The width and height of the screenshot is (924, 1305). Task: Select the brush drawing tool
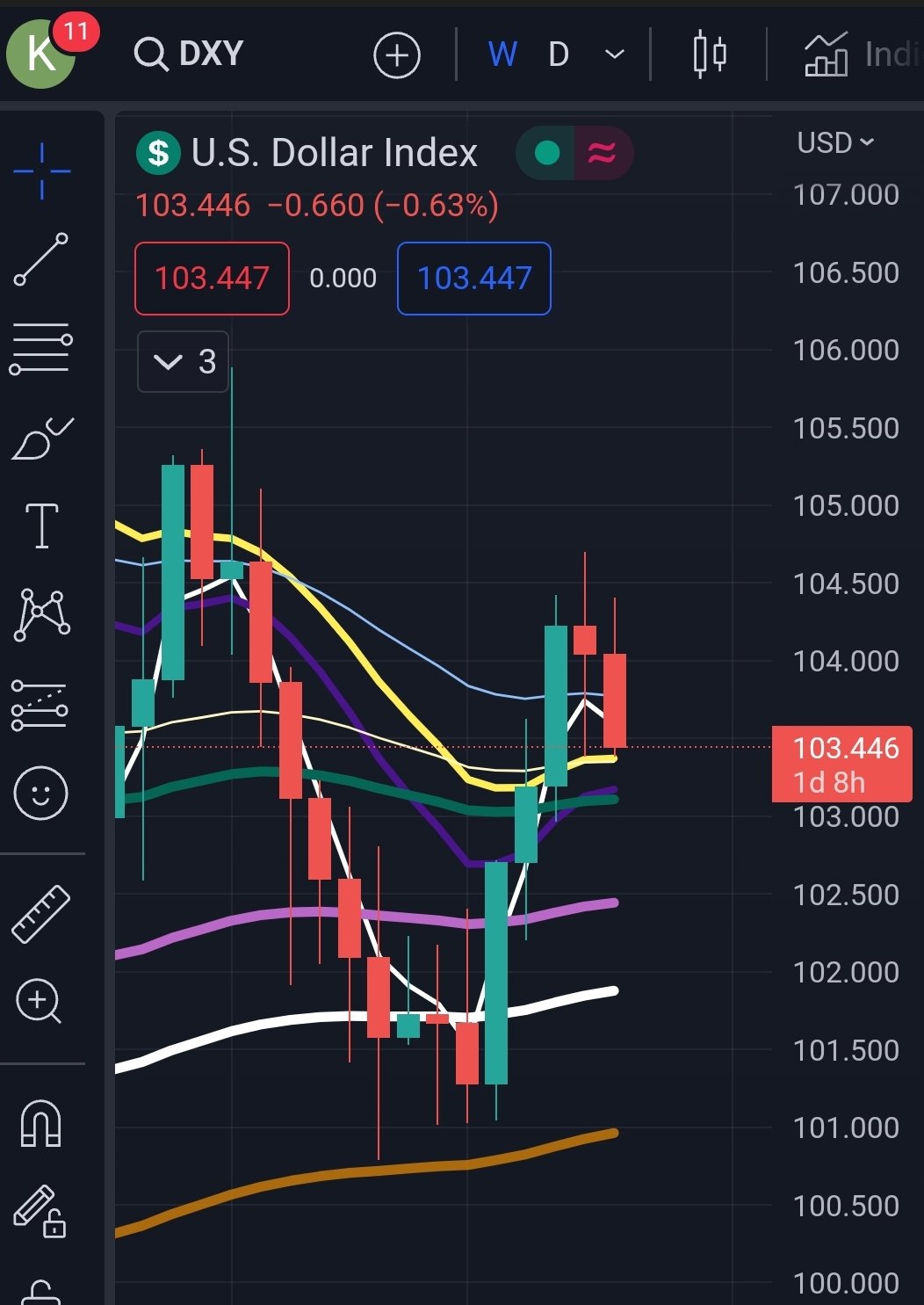click(x=42, y=439)
